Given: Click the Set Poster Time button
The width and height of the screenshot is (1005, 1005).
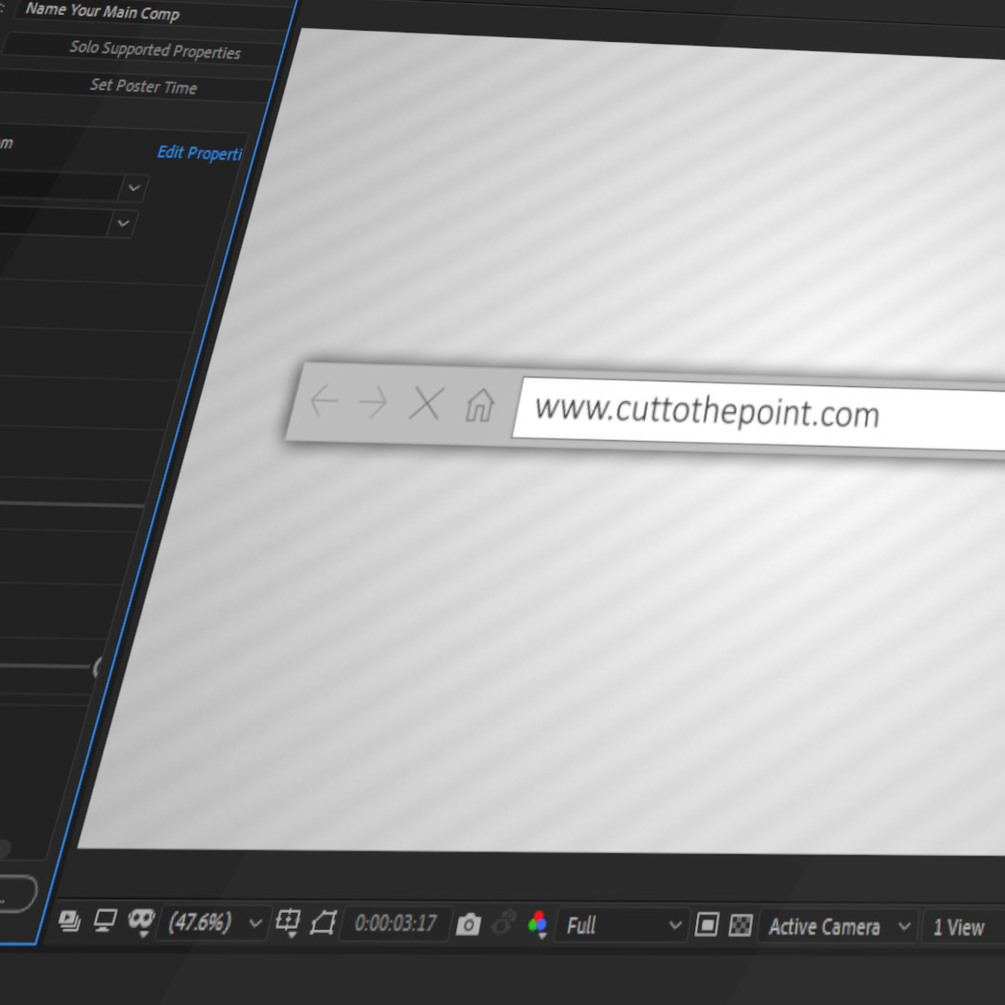Looking at the screenshot, I should click(144, 87).
